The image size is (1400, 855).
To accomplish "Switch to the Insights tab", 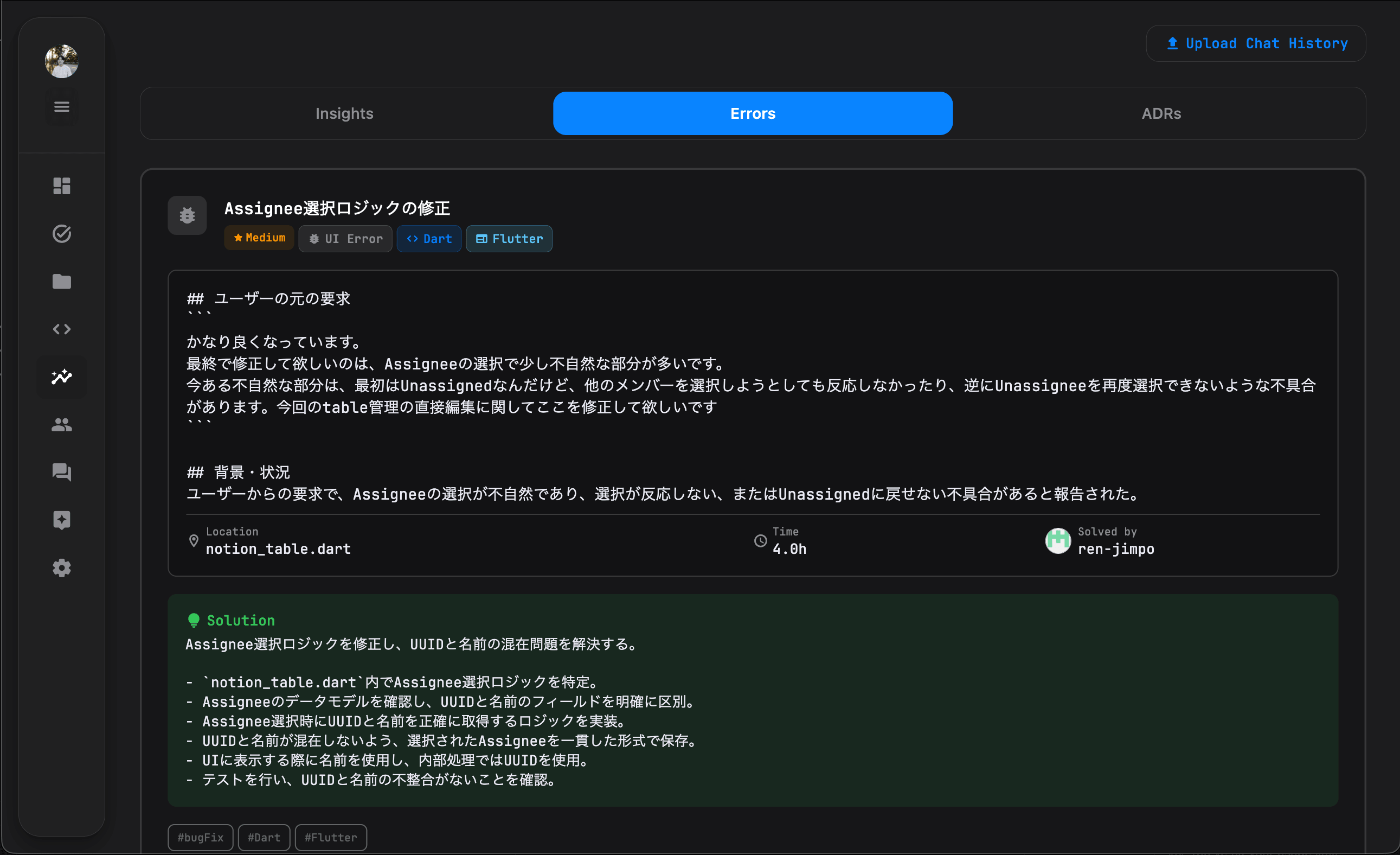I will 344,113.
